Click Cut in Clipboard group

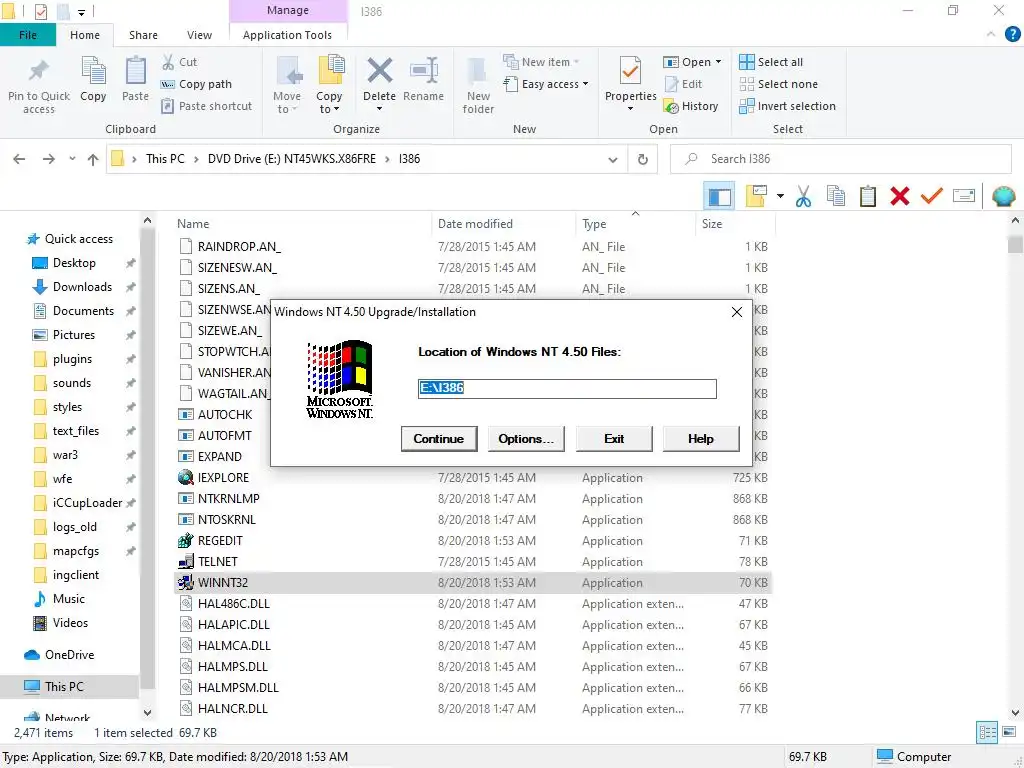[179, 62]
